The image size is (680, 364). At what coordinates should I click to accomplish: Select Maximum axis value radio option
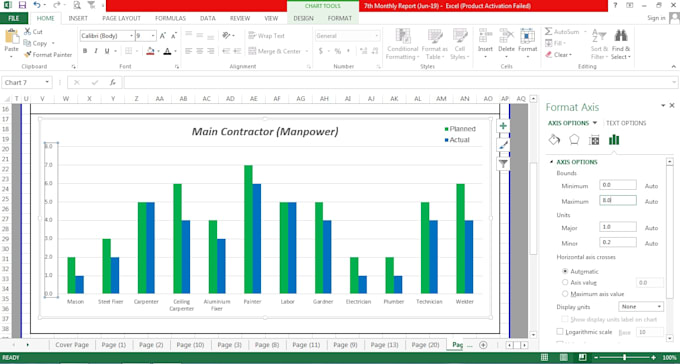[x=565, y=294]
